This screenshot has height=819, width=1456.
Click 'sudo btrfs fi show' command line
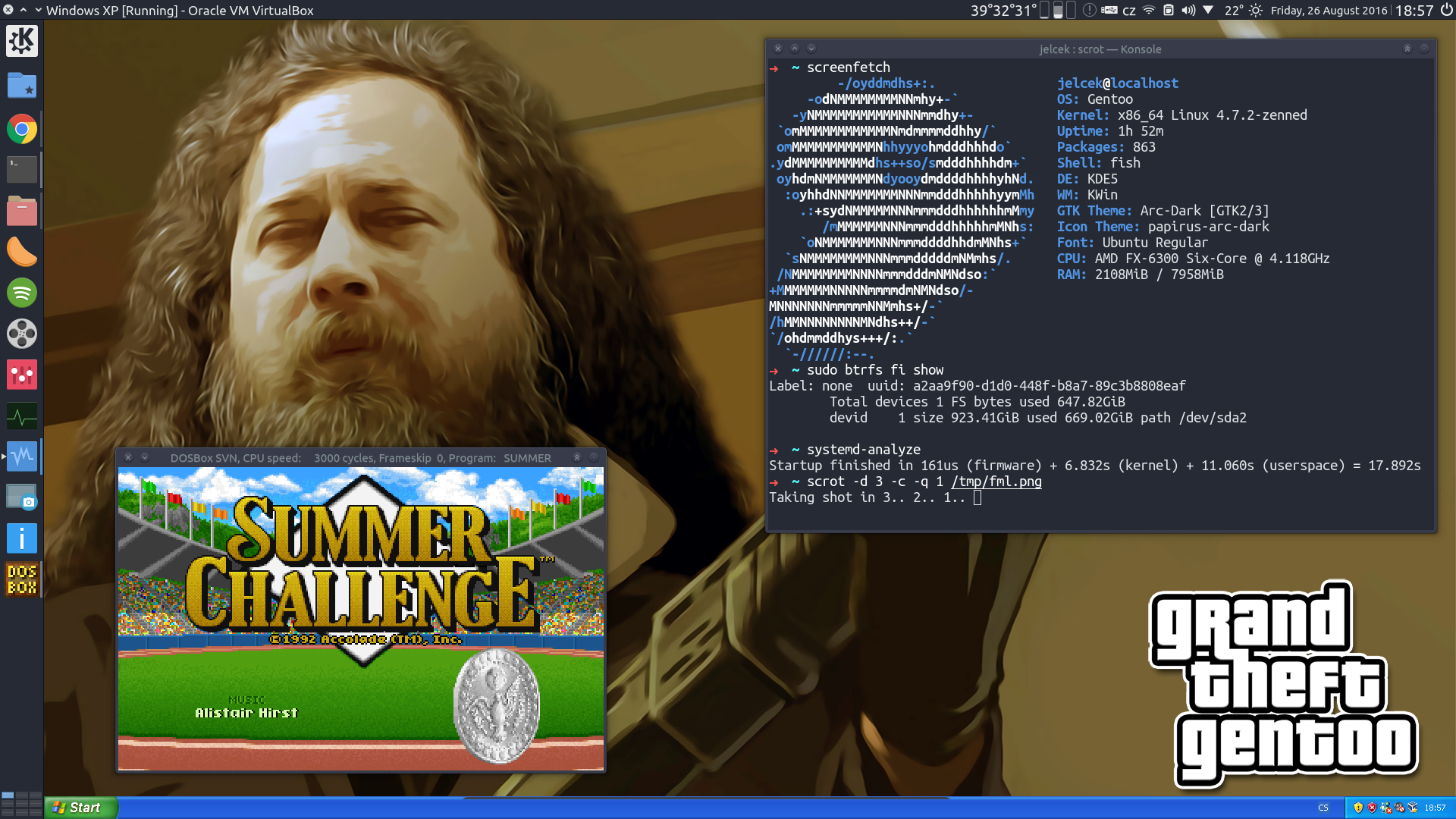pyautogui.click(x=875, y=370)
